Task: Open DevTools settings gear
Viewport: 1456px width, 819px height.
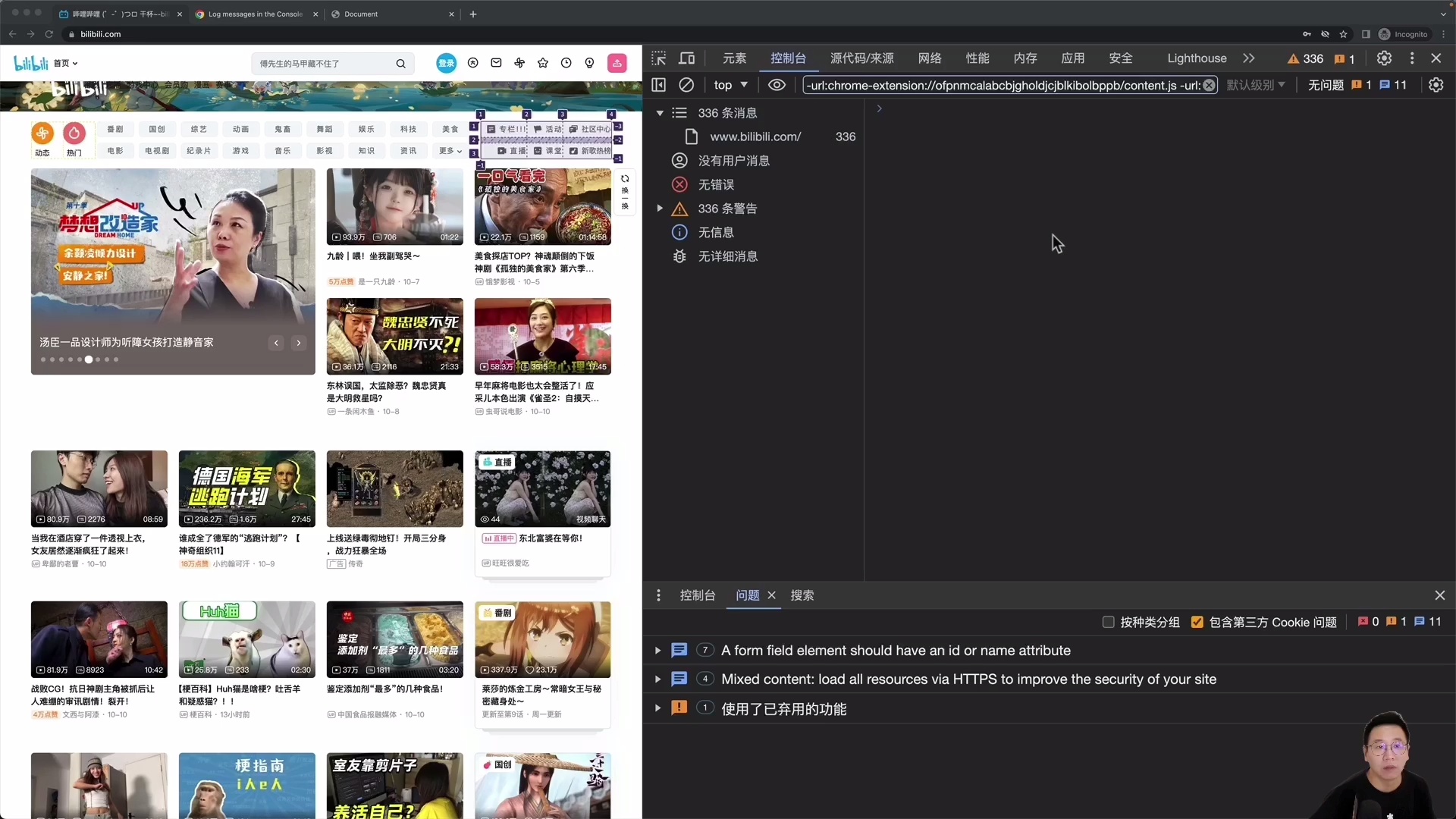Action: [1384, 58]
